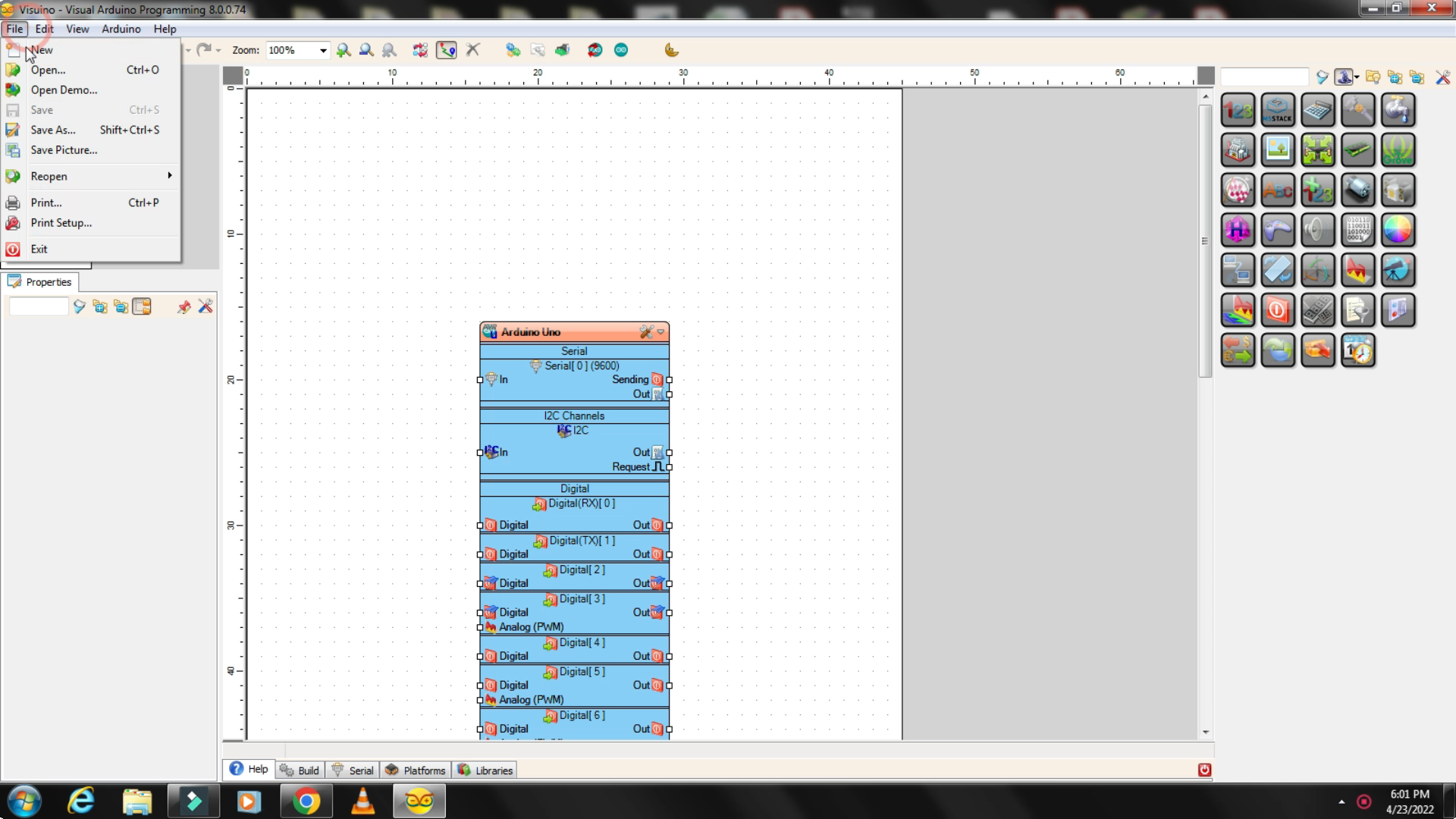1456x819 pixels.
Task: Open the gamepad controller component category
Action: coord(1278,230)
